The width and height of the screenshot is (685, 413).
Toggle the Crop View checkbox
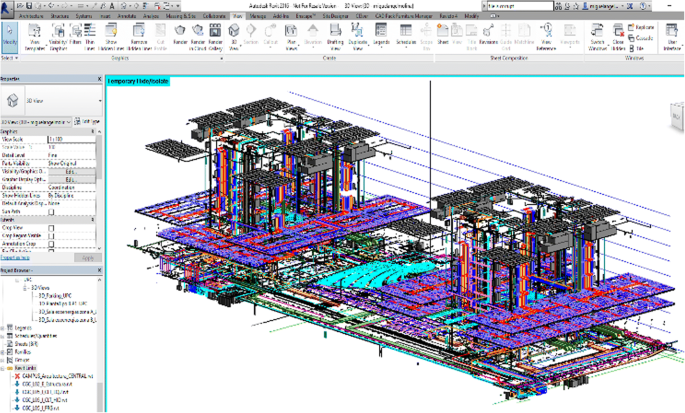(x=52, y=227)
